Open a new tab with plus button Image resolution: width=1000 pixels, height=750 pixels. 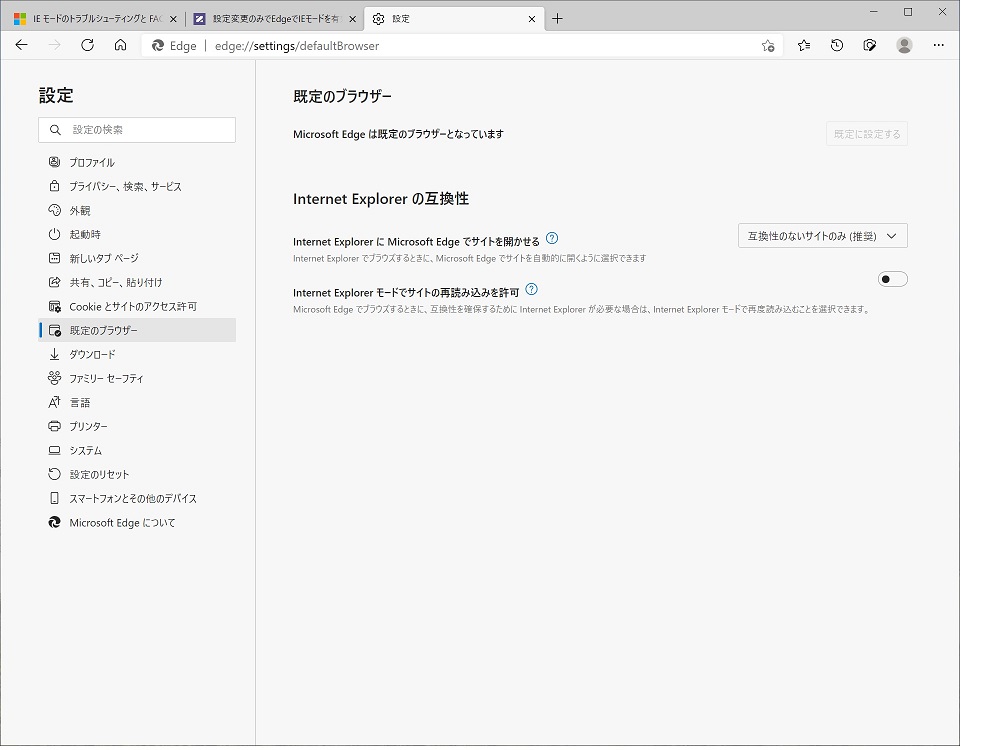click(x=557, y=18)
